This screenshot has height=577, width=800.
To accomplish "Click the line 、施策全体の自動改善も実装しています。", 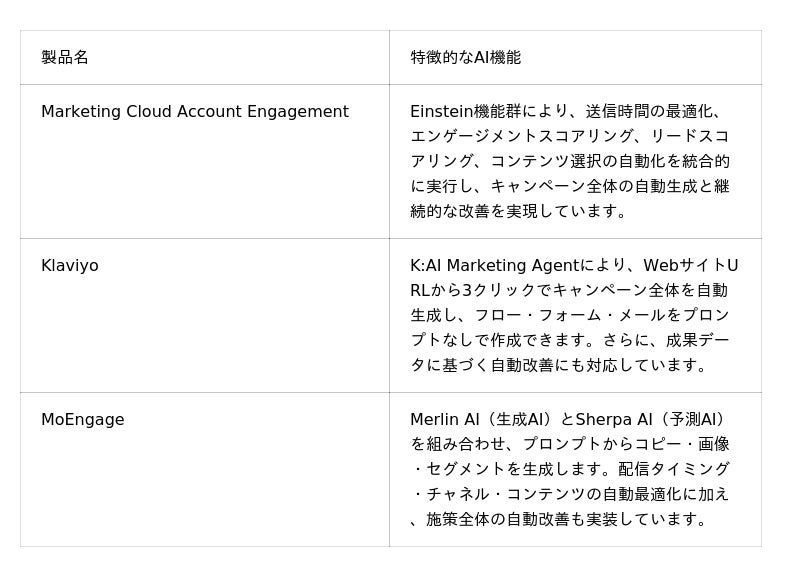I will 559,519.
